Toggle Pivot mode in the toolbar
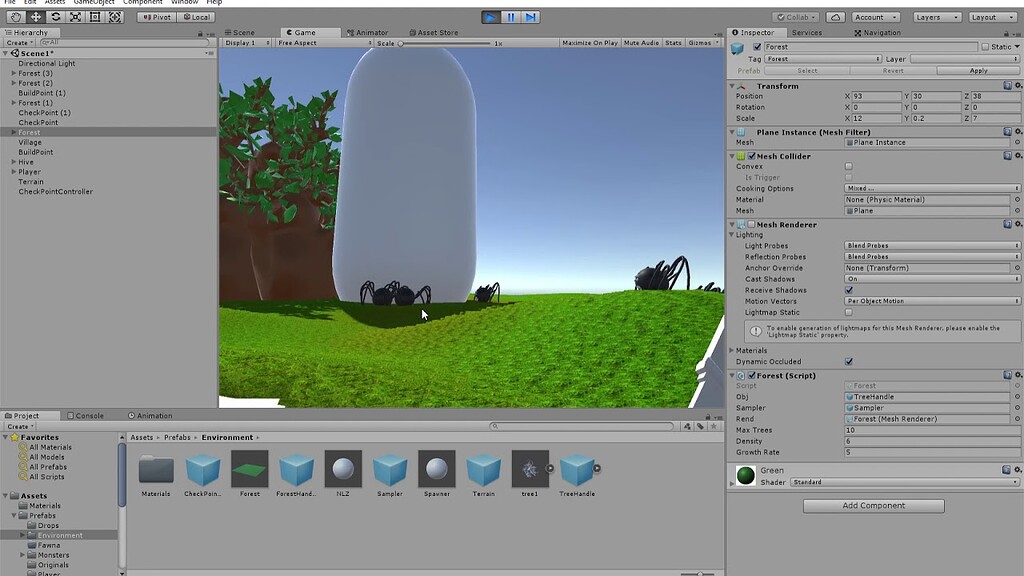1024x576 pixels. pyautogui.click(x=155, y=17)
